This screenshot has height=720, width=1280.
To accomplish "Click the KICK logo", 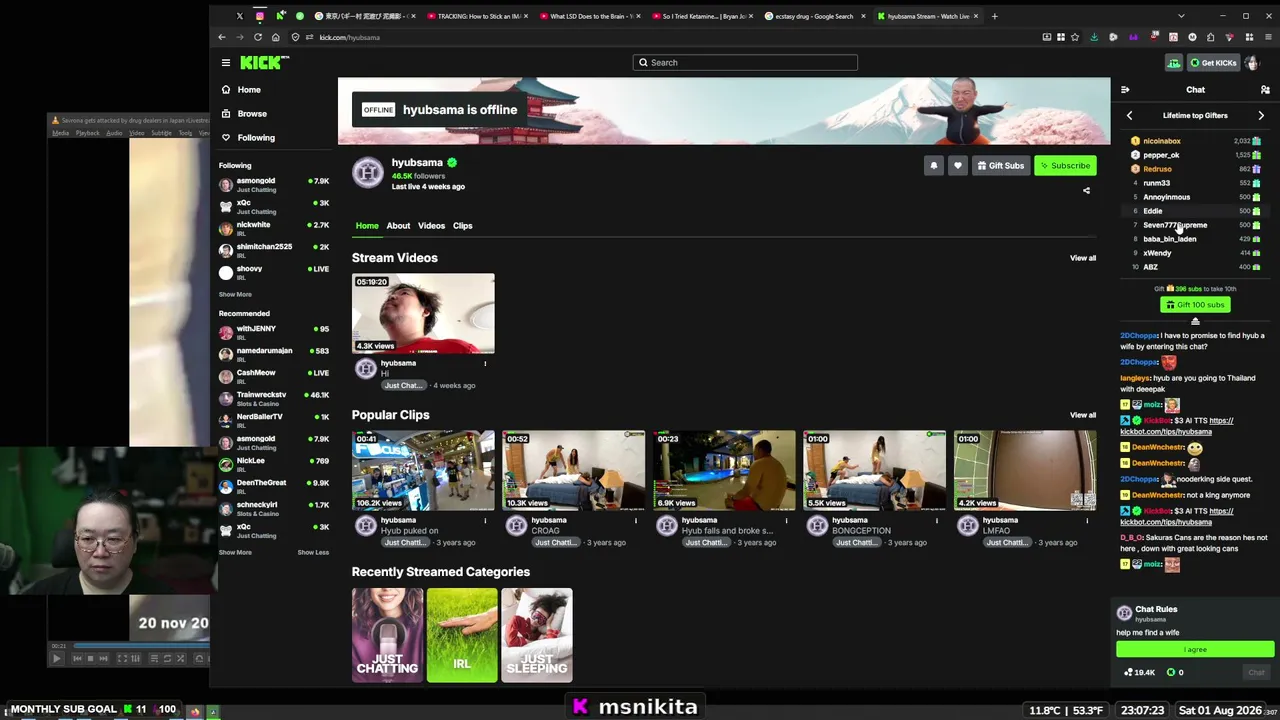I will tap(264, 63).
